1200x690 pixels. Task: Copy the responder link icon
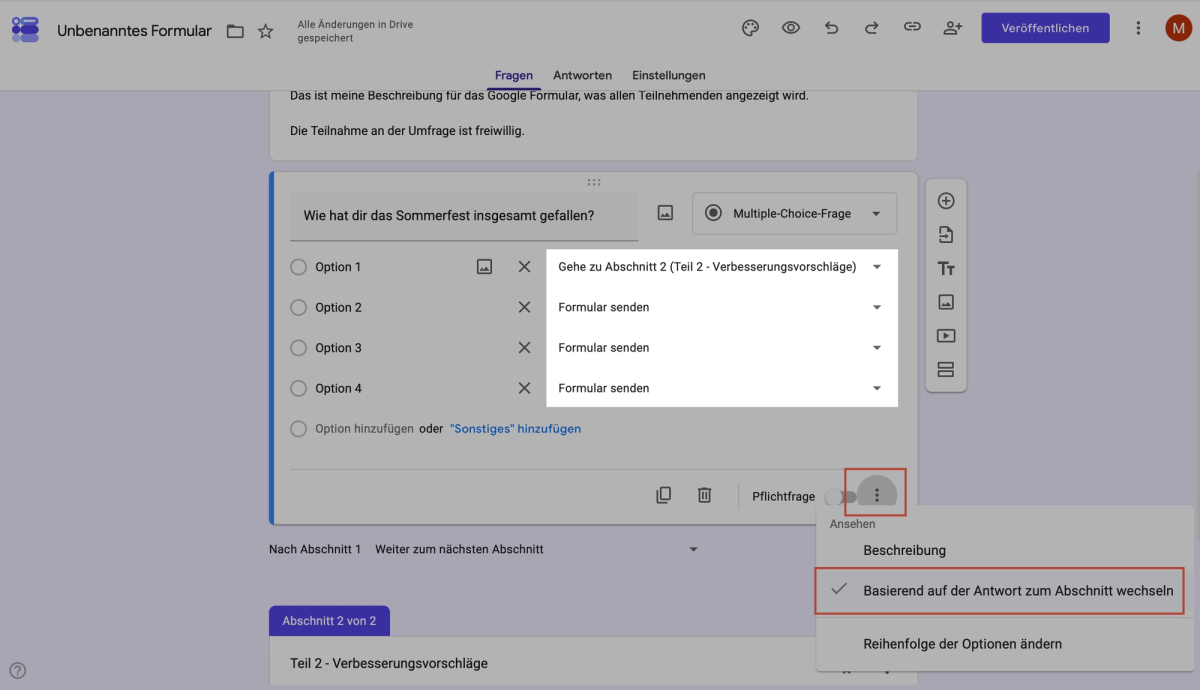(x=912, y=28)
